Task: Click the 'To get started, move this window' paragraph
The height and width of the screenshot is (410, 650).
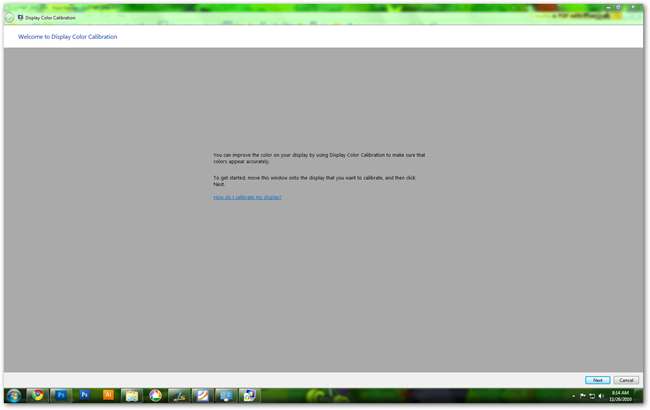Action: (x=314, y=181)
